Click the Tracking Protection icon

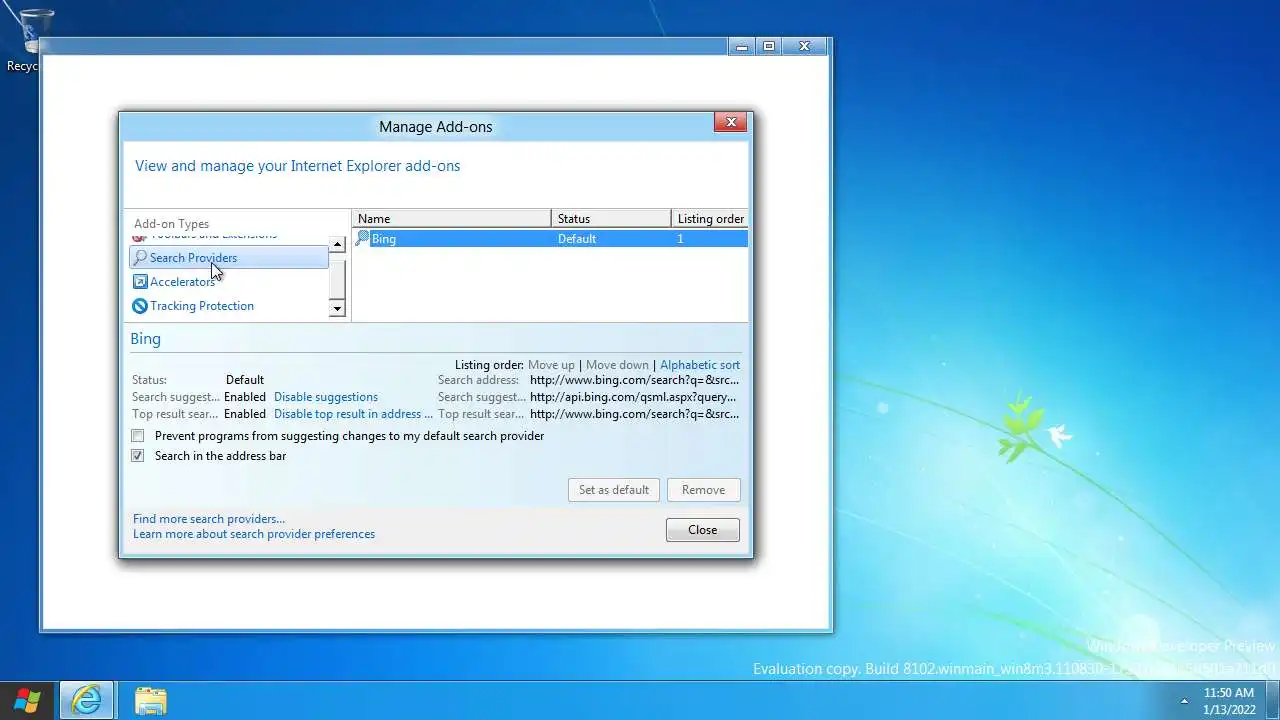(140, 306)
